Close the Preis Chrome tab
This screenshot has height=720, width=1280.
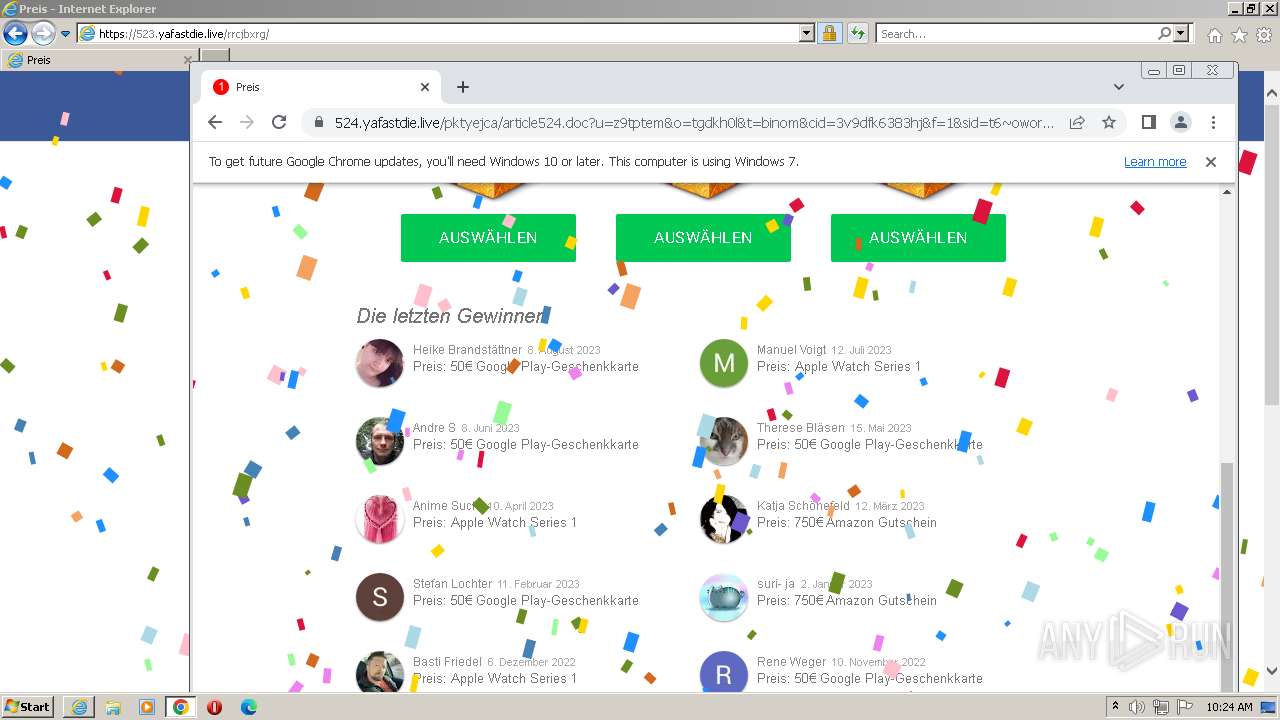(424, 87)
